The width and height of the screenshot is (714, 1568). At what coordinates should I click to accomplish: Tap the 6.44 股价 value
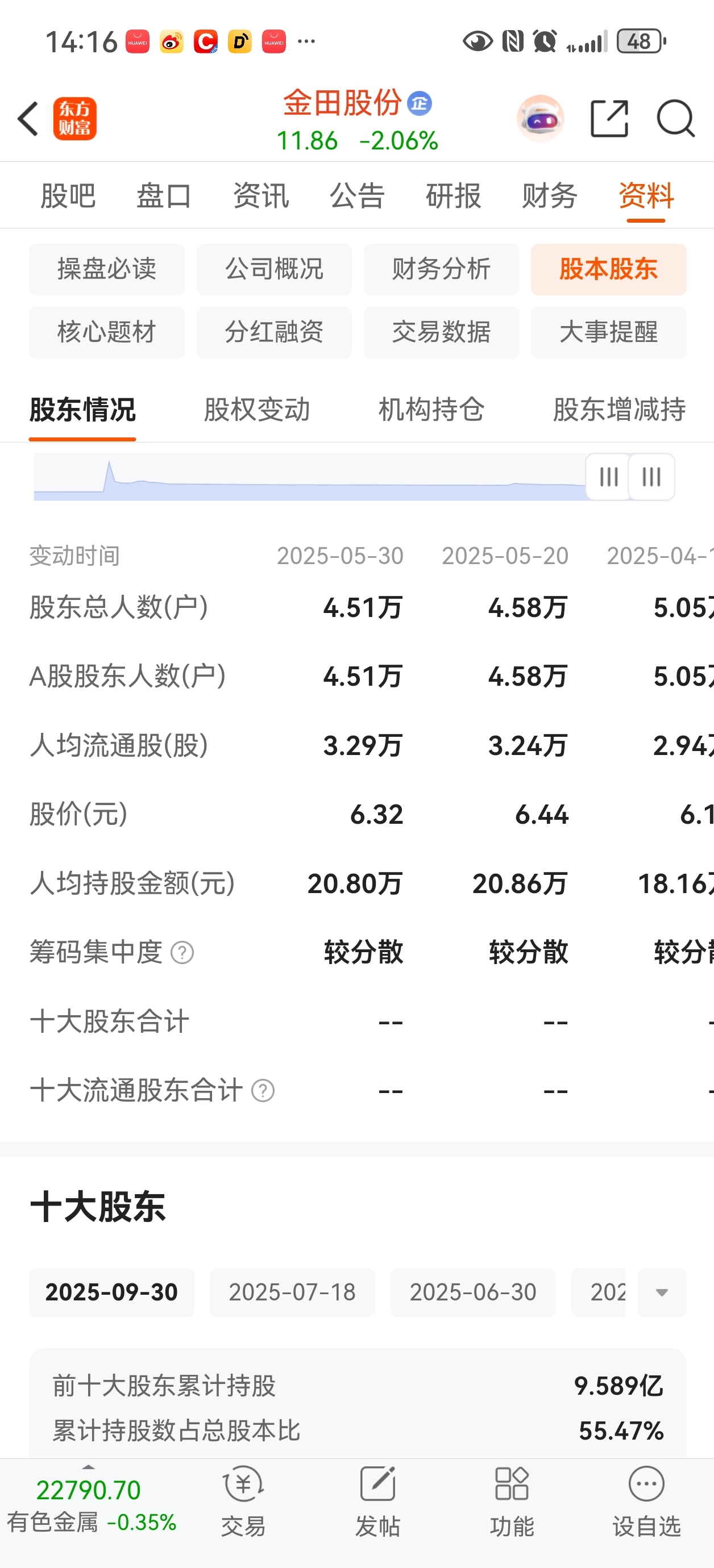click(542, 815)
